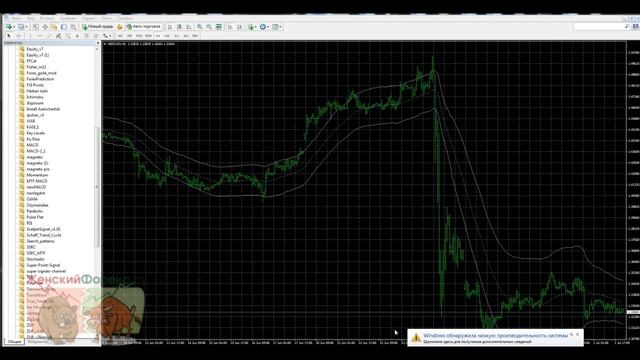Switch to M30 timeframe
The height and width of the screenshot is (360, 640).
(x=148, y=36)
